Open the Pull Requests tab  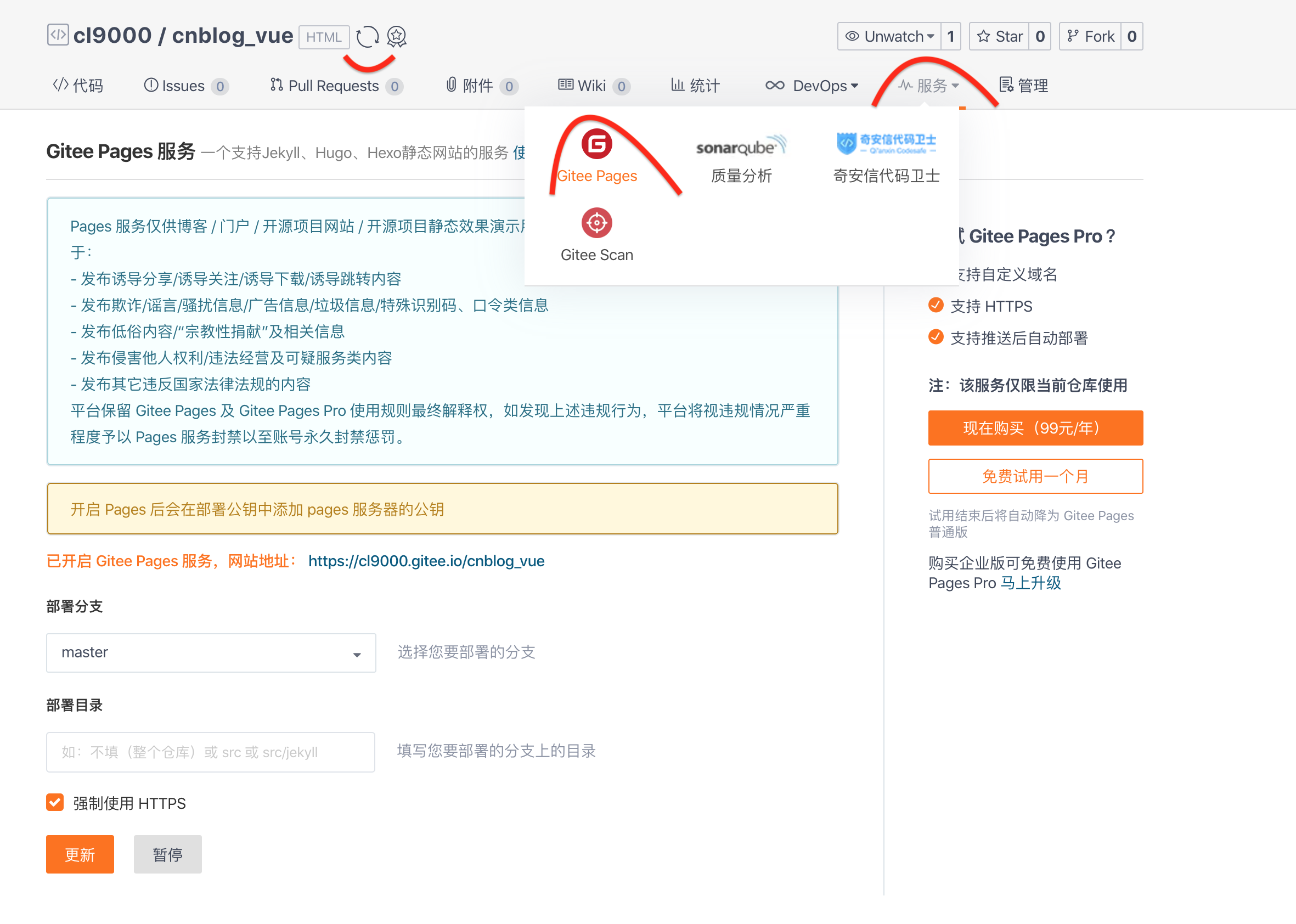pyautogui.click(x=336, y=86)
